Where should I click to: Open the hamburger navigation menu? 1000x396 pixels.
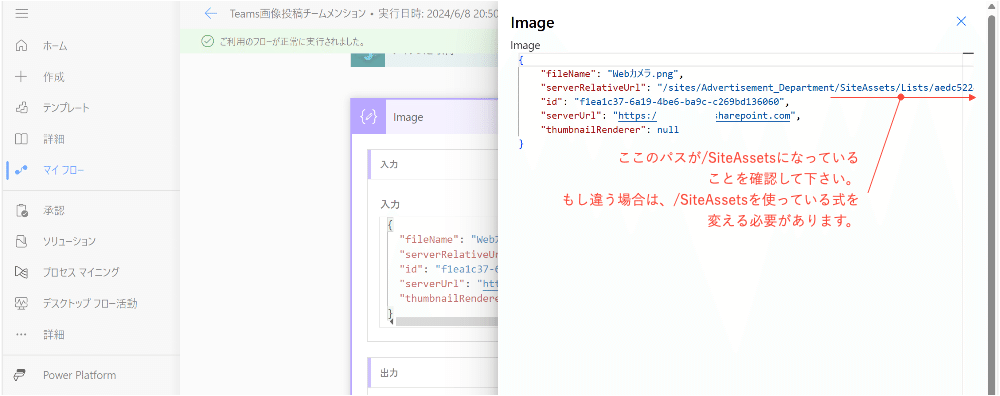pos(22,13)
